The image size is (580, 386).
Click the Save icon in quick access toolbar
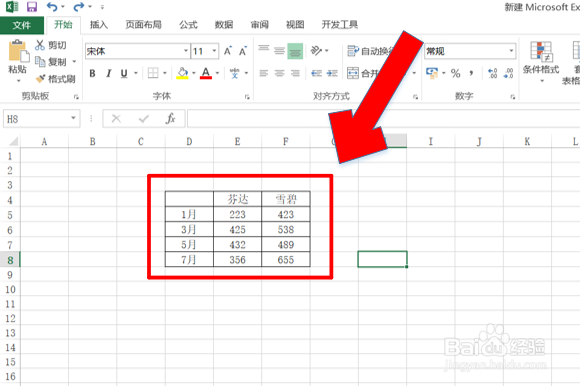32,7
